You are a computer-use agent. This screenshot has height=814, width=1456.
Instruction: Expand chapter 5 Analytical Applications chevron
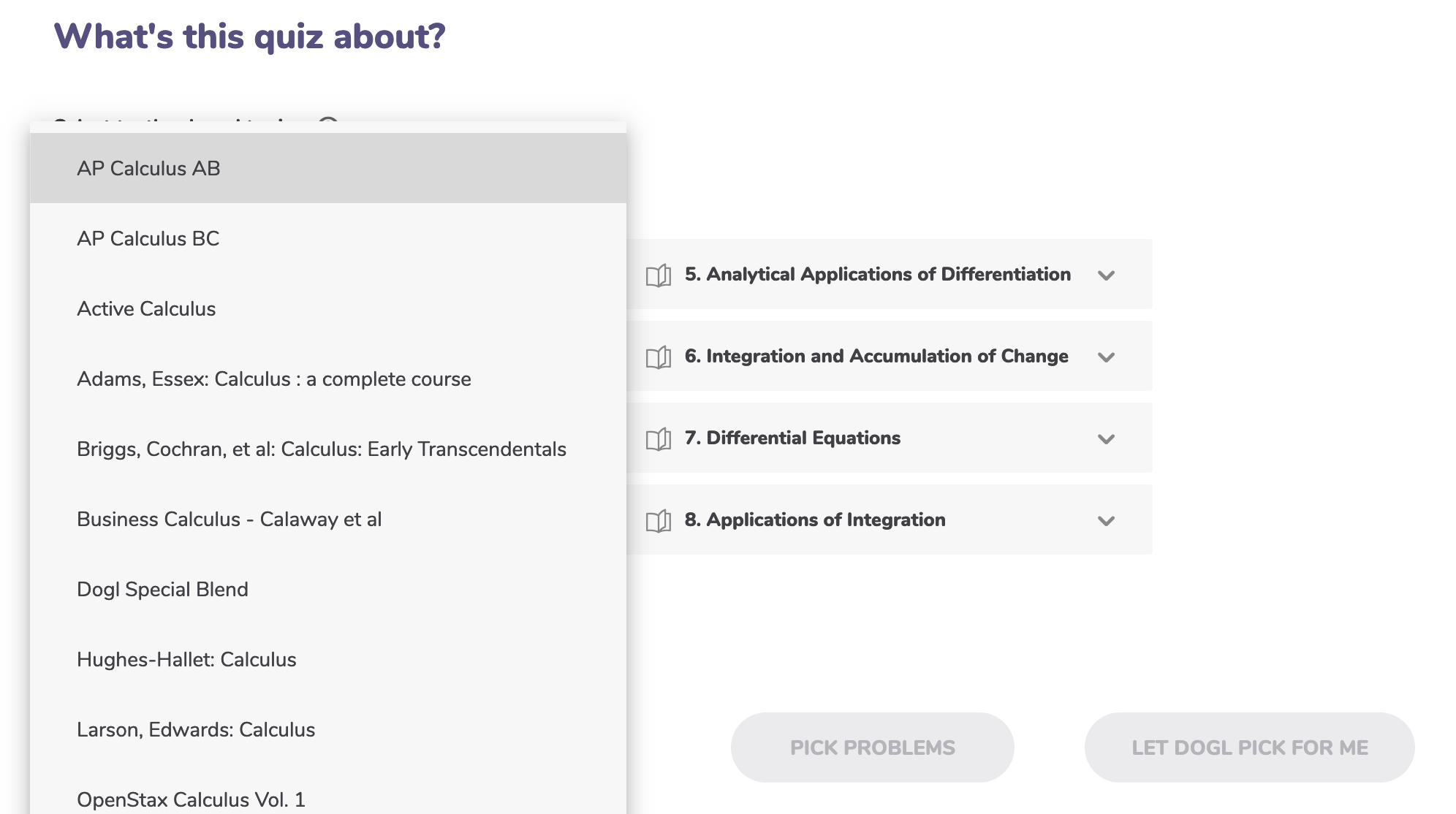point(1106,275)
